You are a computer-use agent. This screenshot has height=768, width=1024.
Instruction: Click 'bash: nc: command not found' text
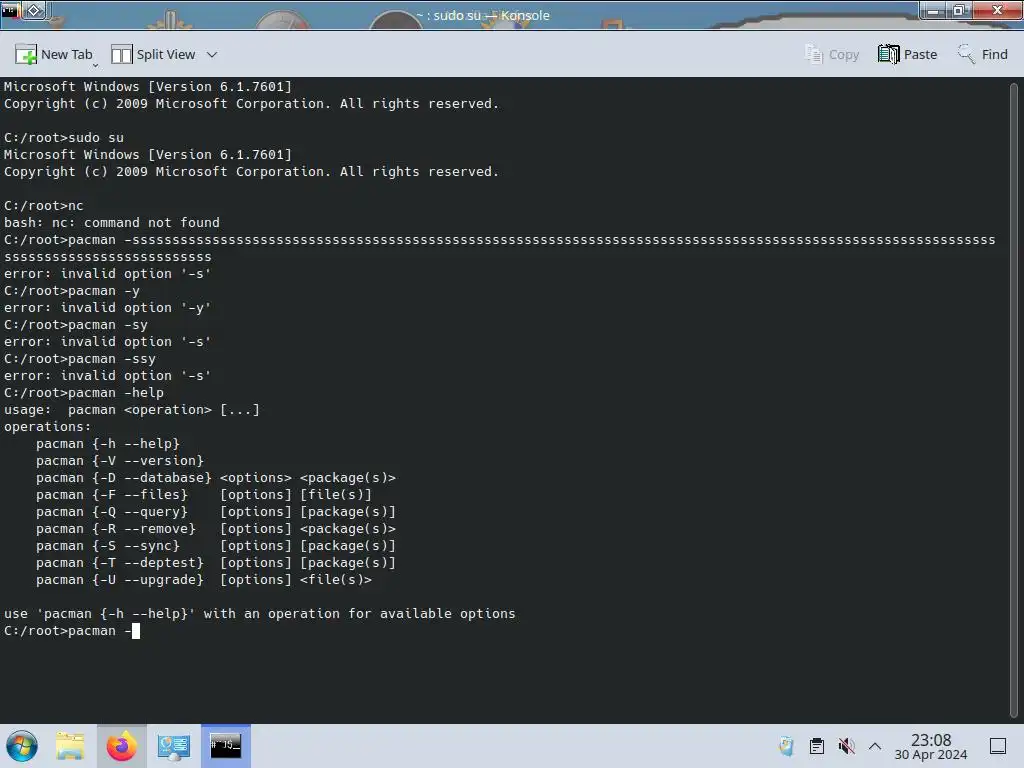click(x=112, y=223)
